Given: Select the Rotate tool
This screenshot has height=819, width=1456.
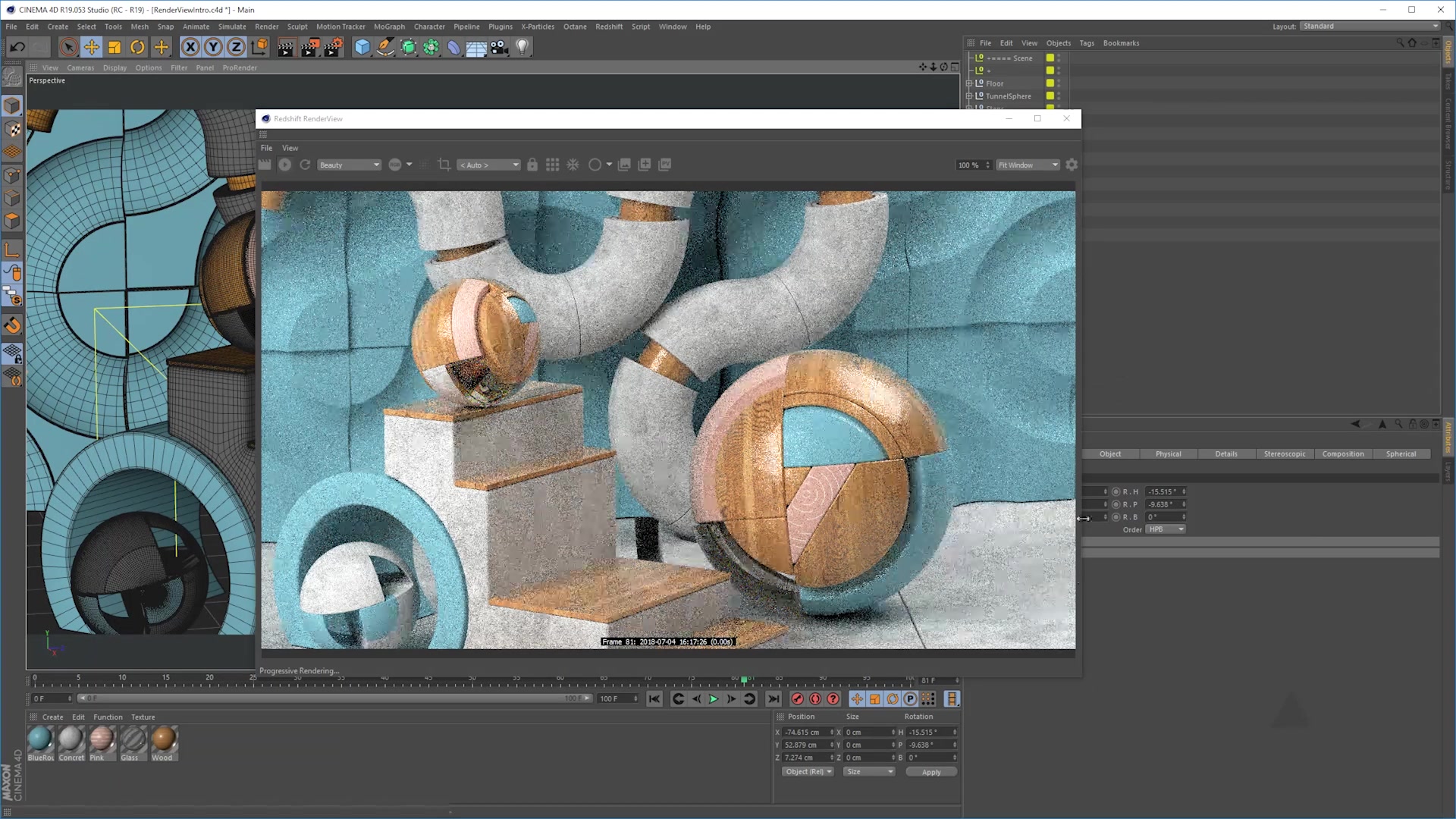Looking at the screenshot, I should [x=137, y=47].
